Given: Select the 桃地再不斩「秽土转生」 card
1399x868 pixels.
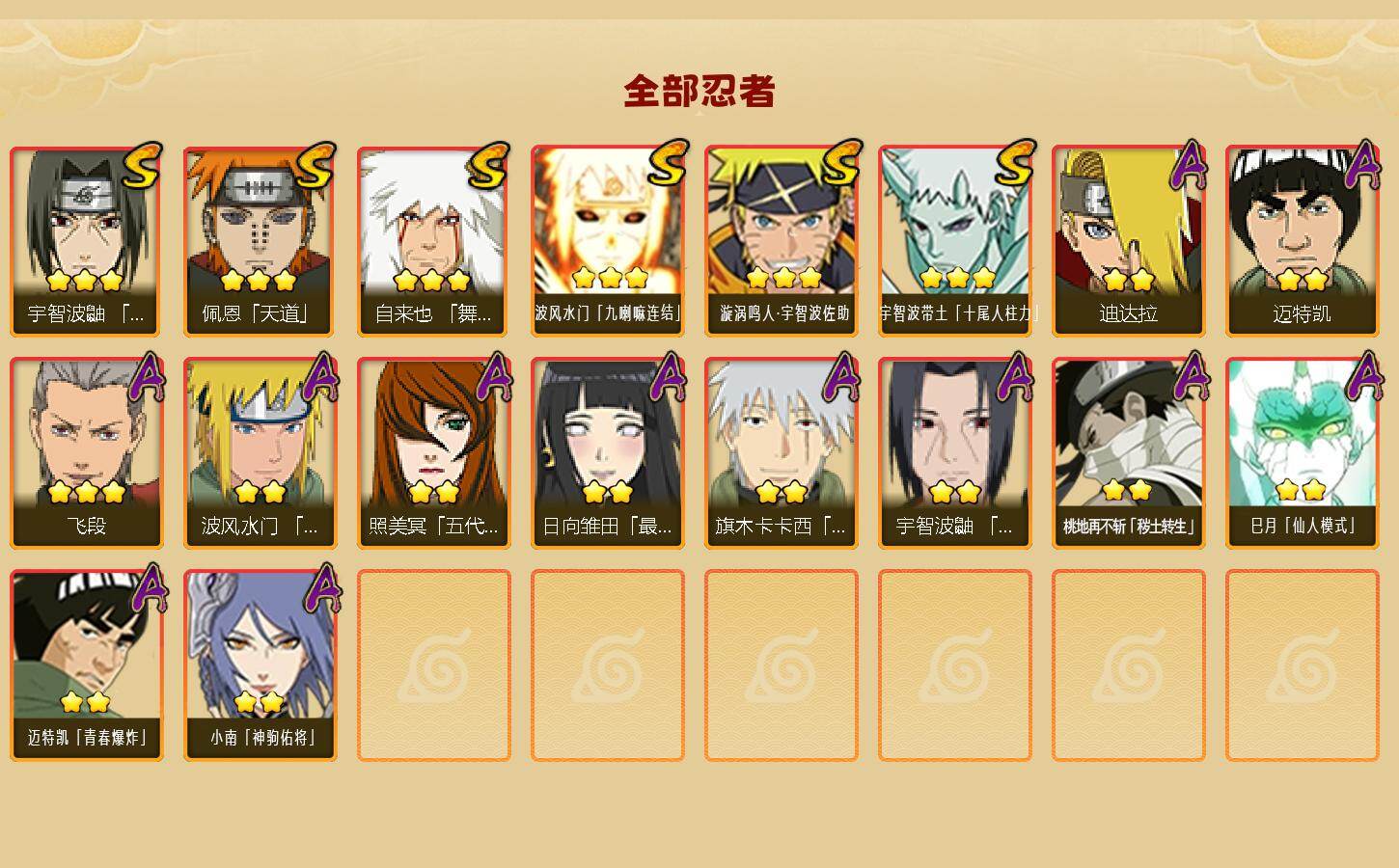Looking at the screenshot, I should pos(1128,453).
